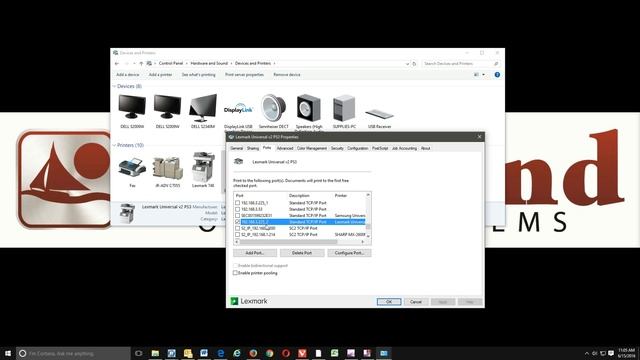The height and width of the screenshot is (360, 640).
Task: Collapse the Devices (8) group
Action: [x=114, y=86]
